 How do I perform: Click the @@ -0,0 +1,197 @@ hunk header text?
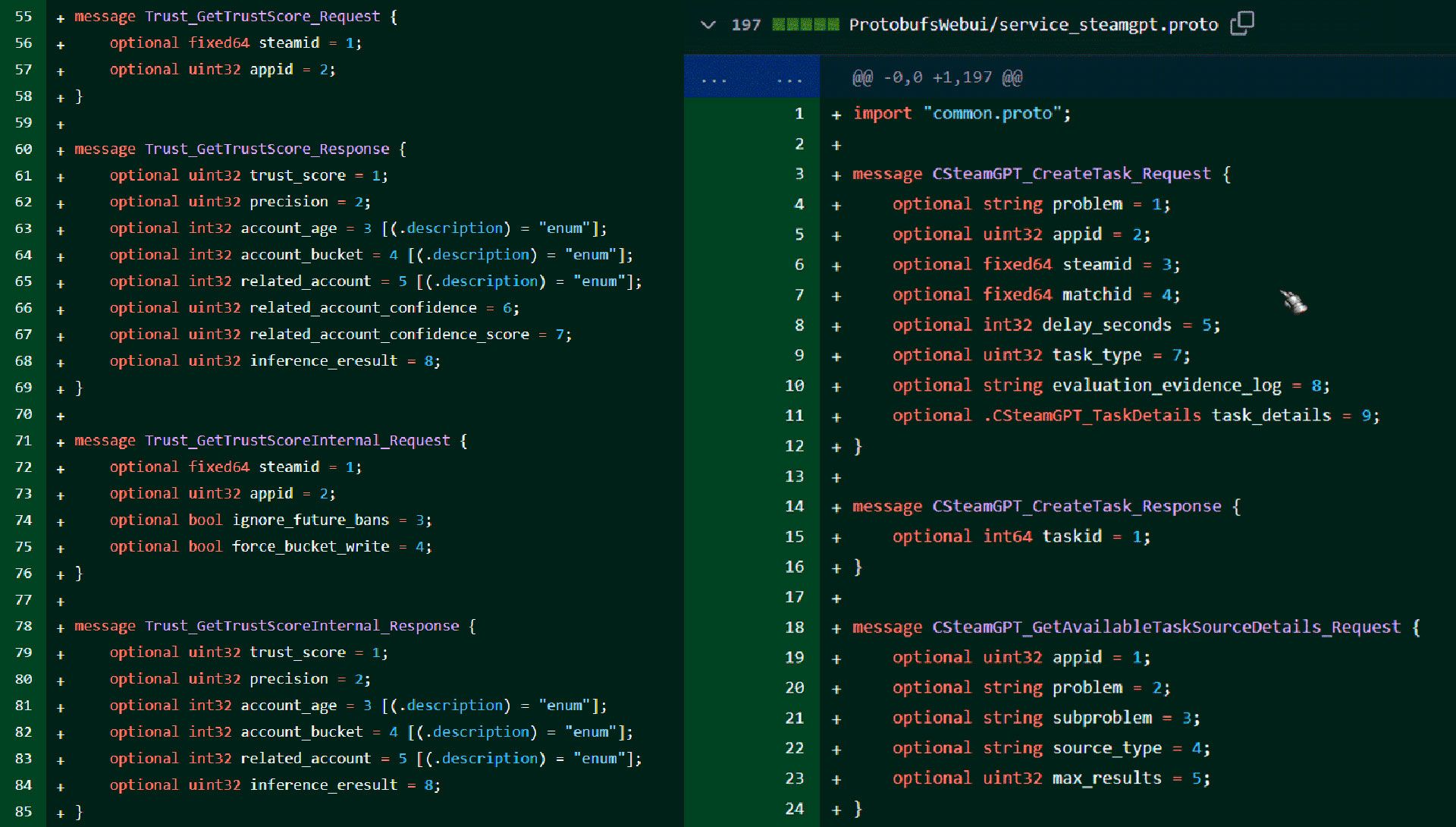(937, 77)
